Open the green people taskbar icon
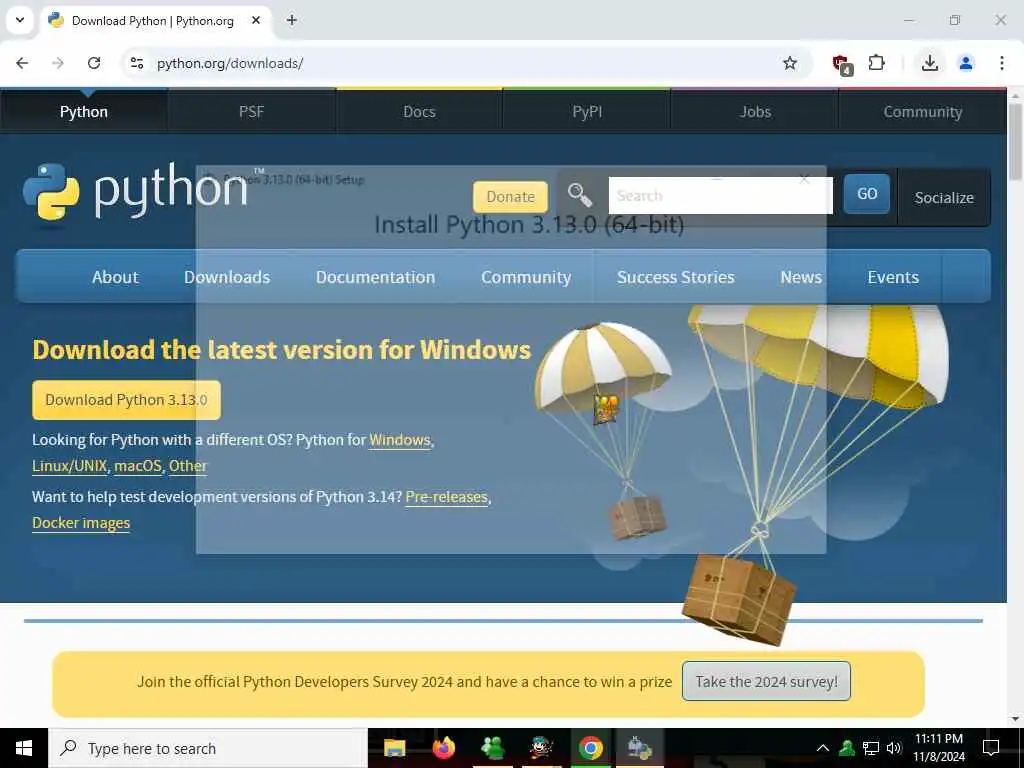 (x=492, y=748)
